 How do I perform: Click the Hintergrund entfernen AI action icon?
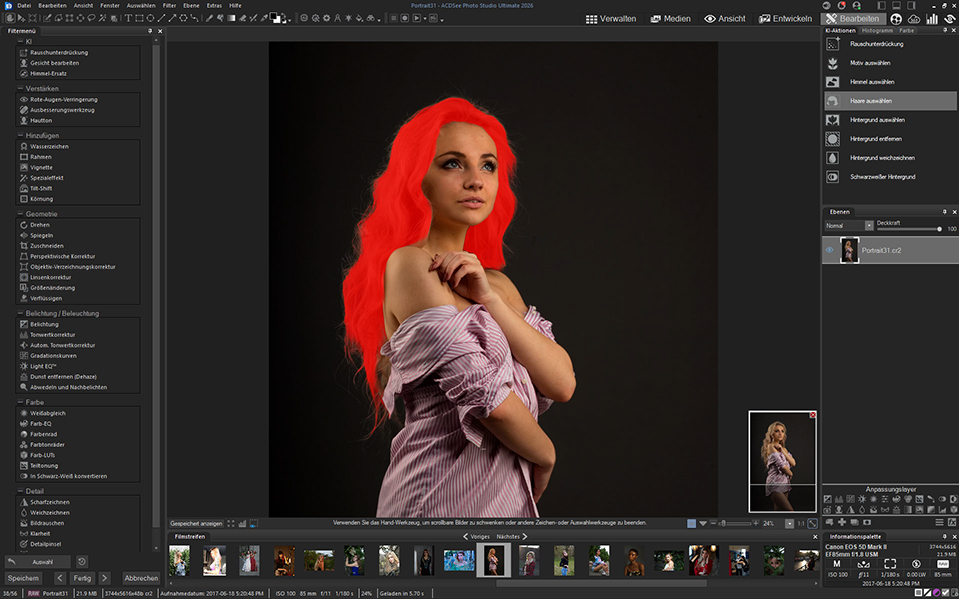click(832, 139)
